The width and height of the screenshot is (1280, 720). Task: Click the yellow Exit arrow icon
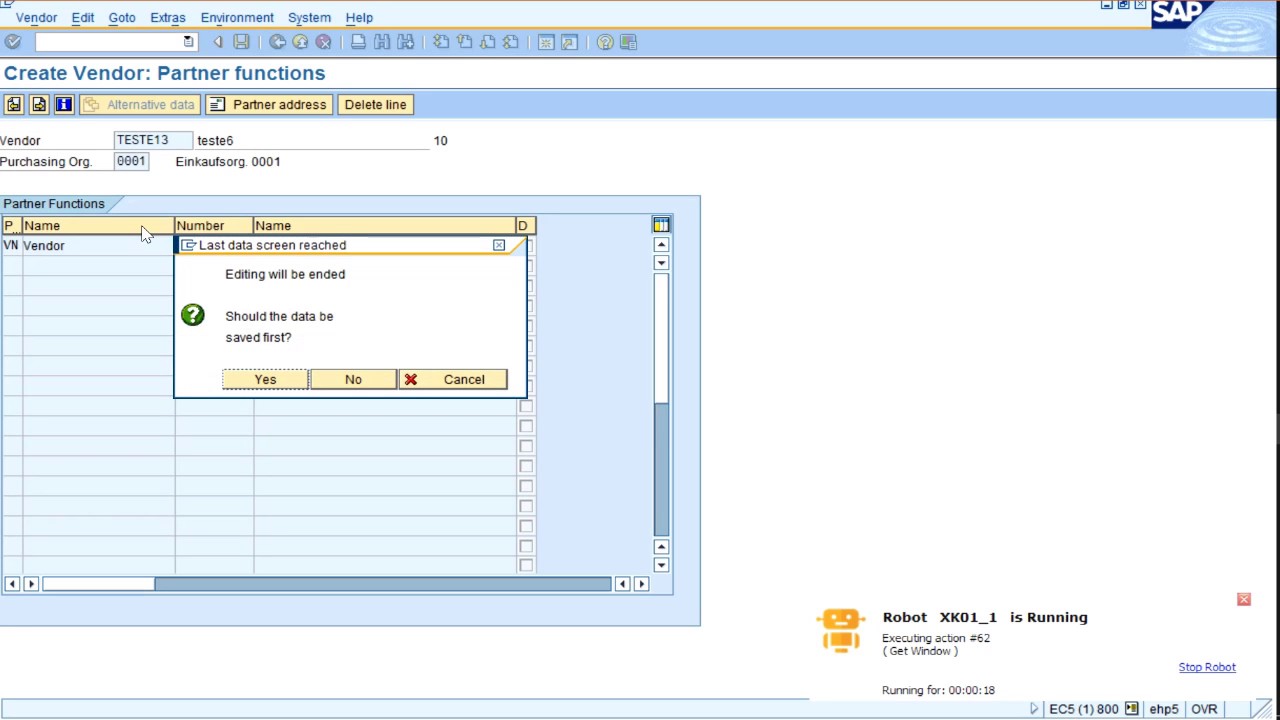(x=300, y=42)
